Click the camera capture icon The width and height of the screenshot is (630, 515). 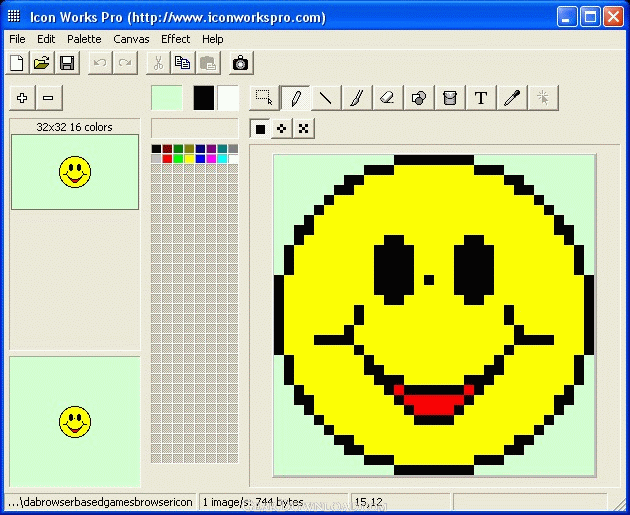241,63
